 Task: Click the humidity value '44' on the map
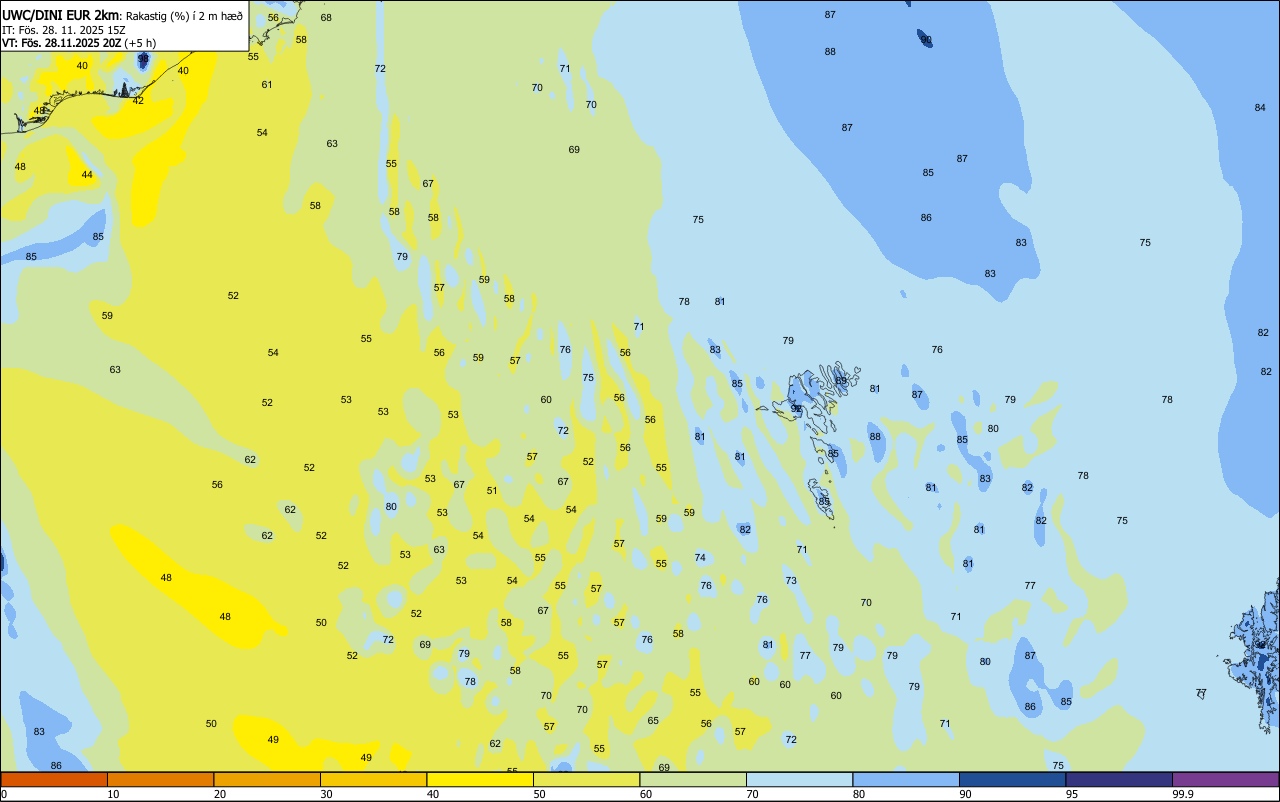coord(87,175)
